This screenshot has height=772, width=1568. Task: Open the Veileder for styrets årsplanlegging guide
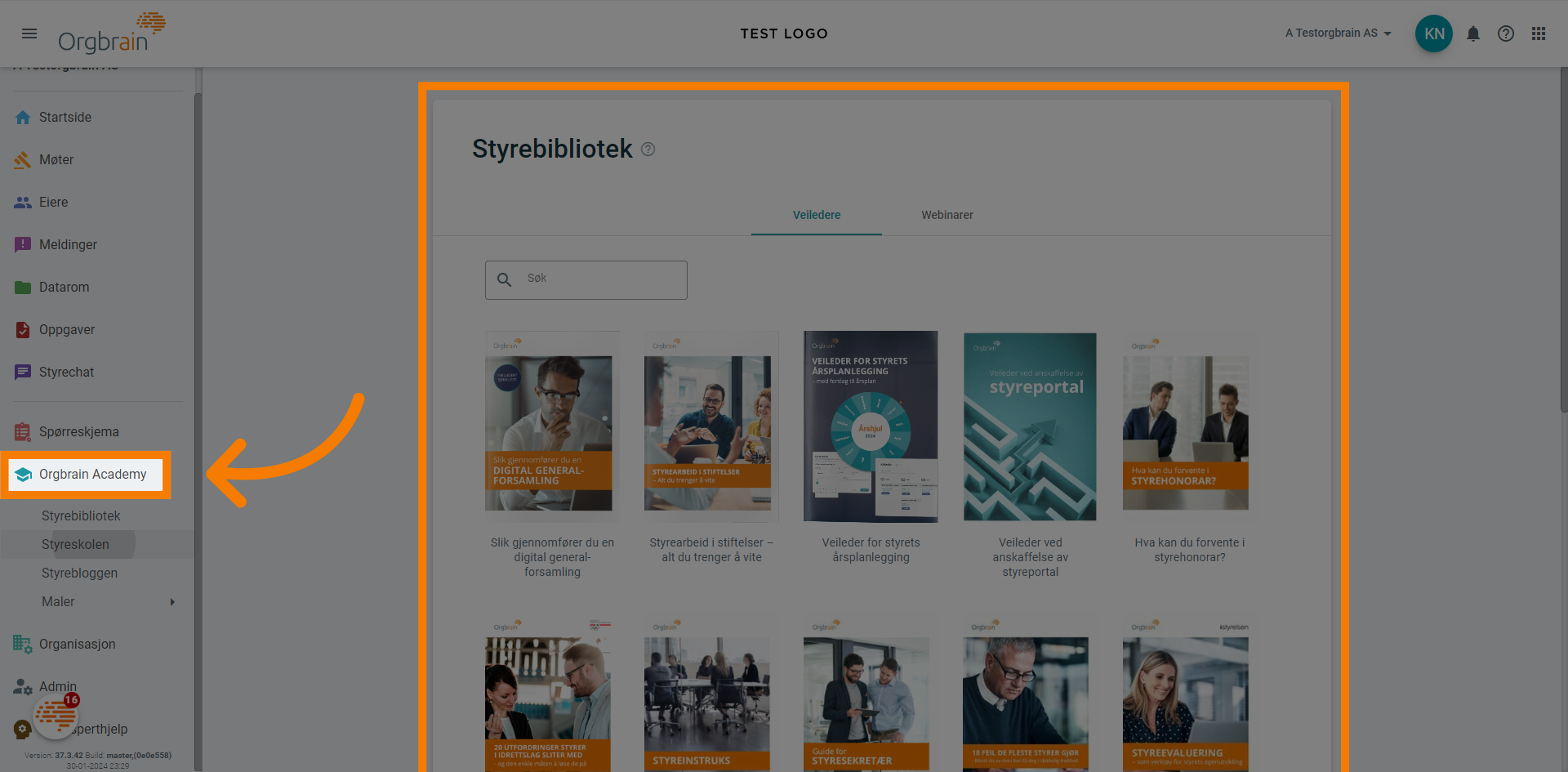click(x=870, y=426)
